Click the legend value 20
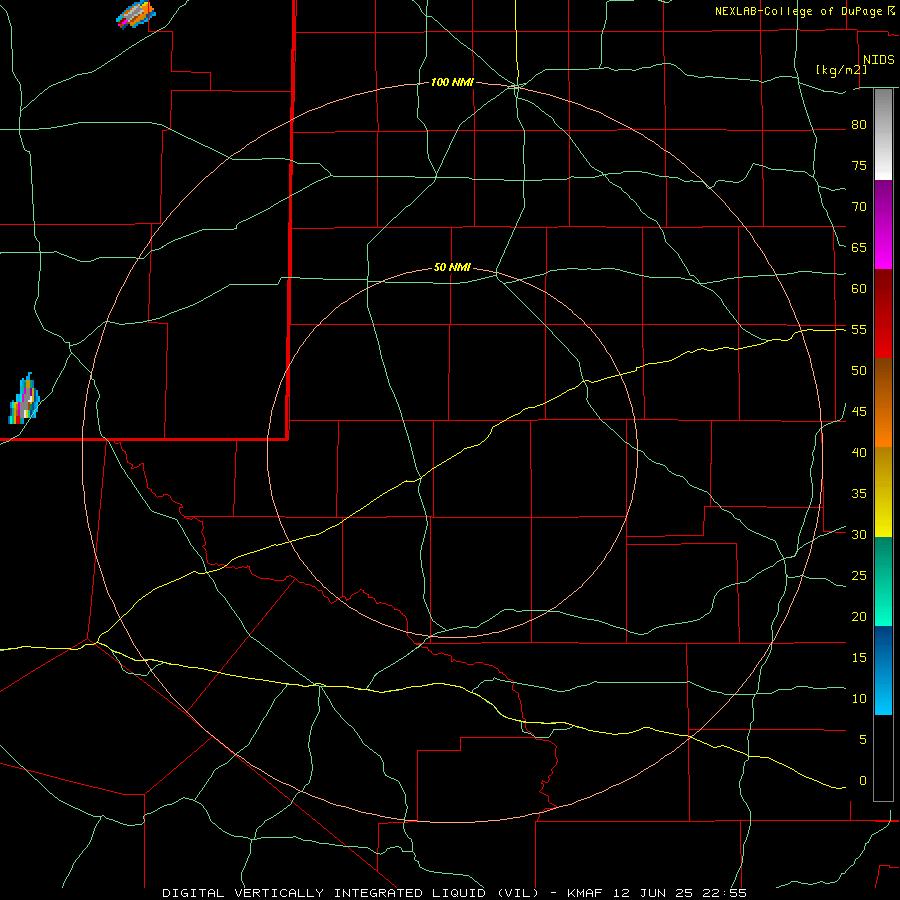The image size is (900, 900). coord(859,617)
